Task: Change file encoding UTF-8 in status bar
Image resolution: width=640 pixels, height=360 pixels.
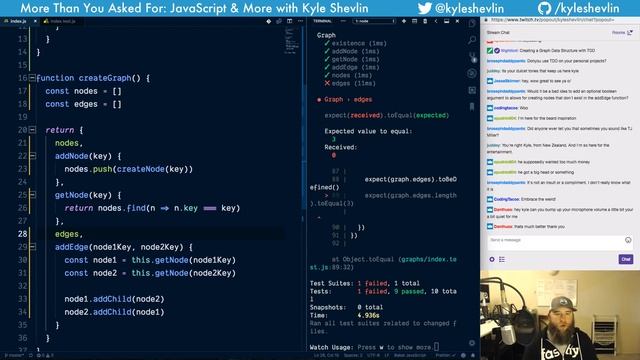Action: pyautogui.click(x=373, y=356)
